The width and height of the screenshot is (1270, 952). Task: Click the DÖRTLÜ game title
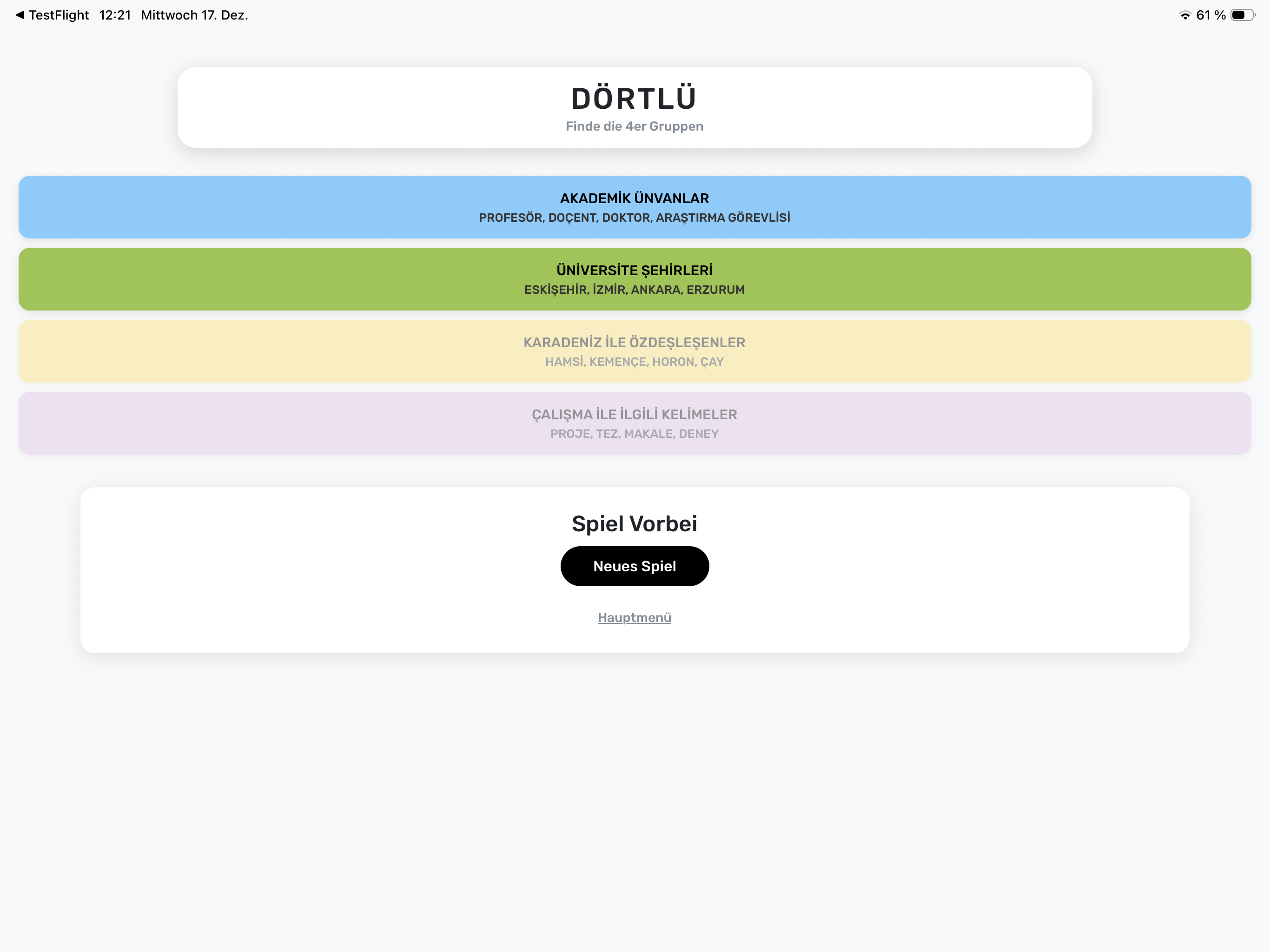tap(635, 98)
